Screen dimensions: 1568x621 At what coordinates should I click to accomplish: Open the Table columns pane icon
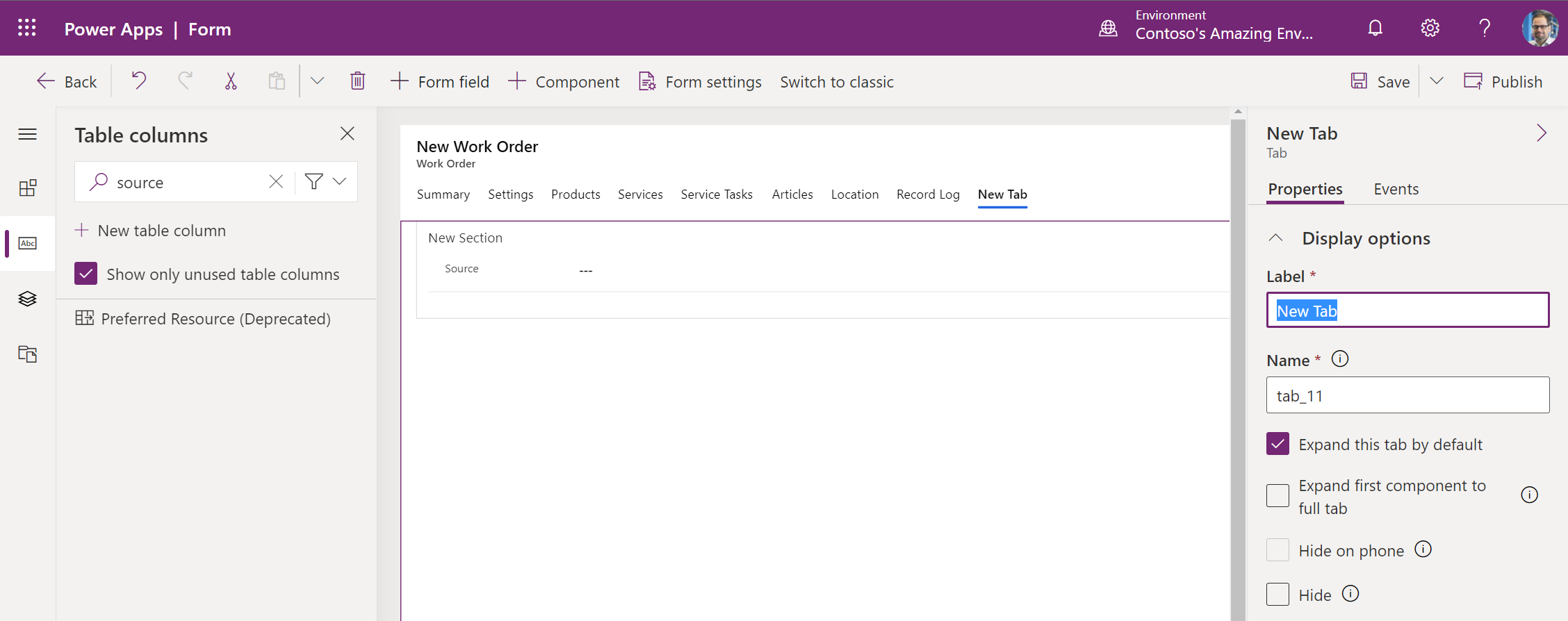point(28,243)
